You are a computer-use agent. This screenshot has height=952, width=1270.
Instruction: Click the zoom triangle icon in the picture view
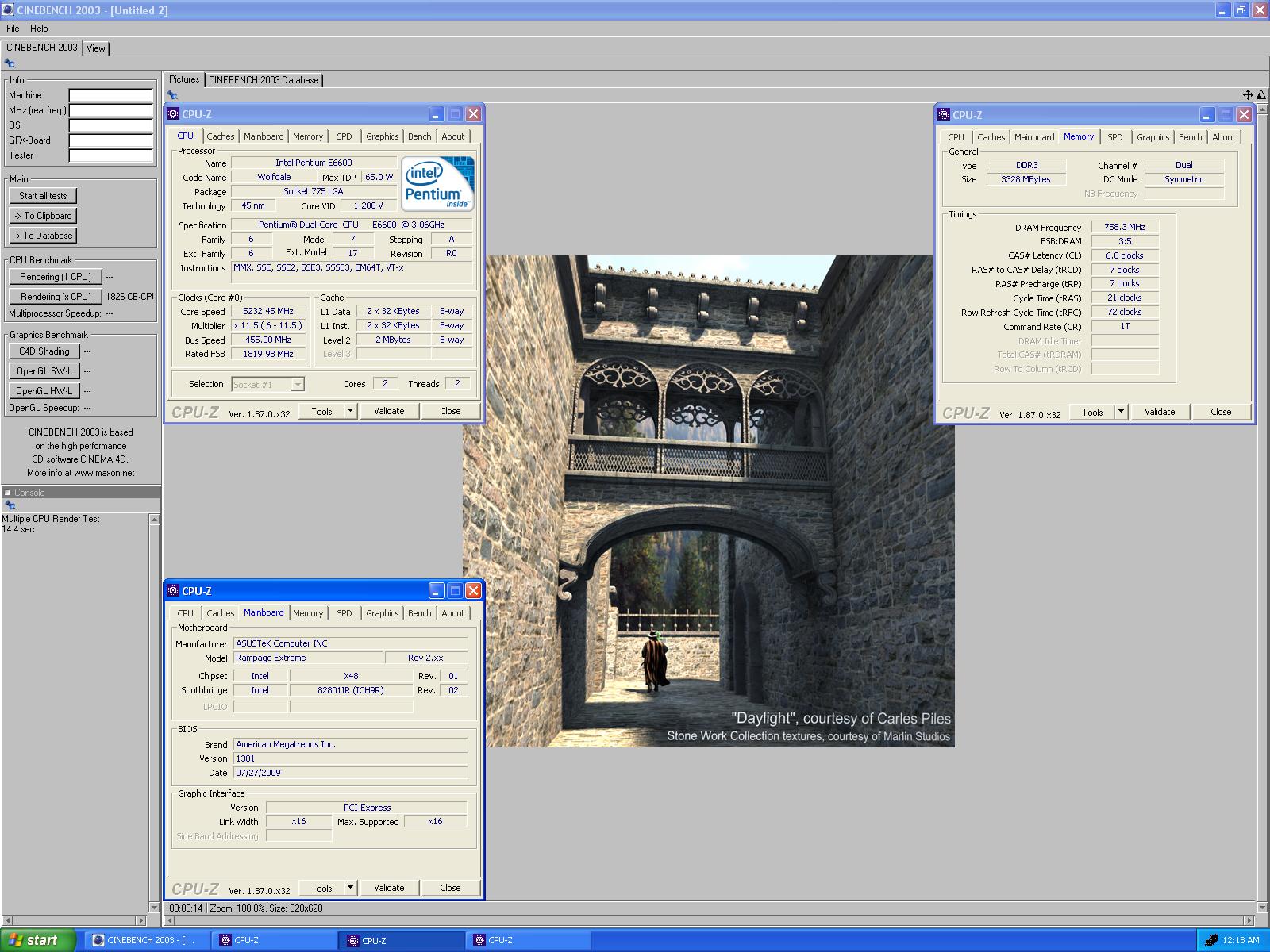point(1261,94)
